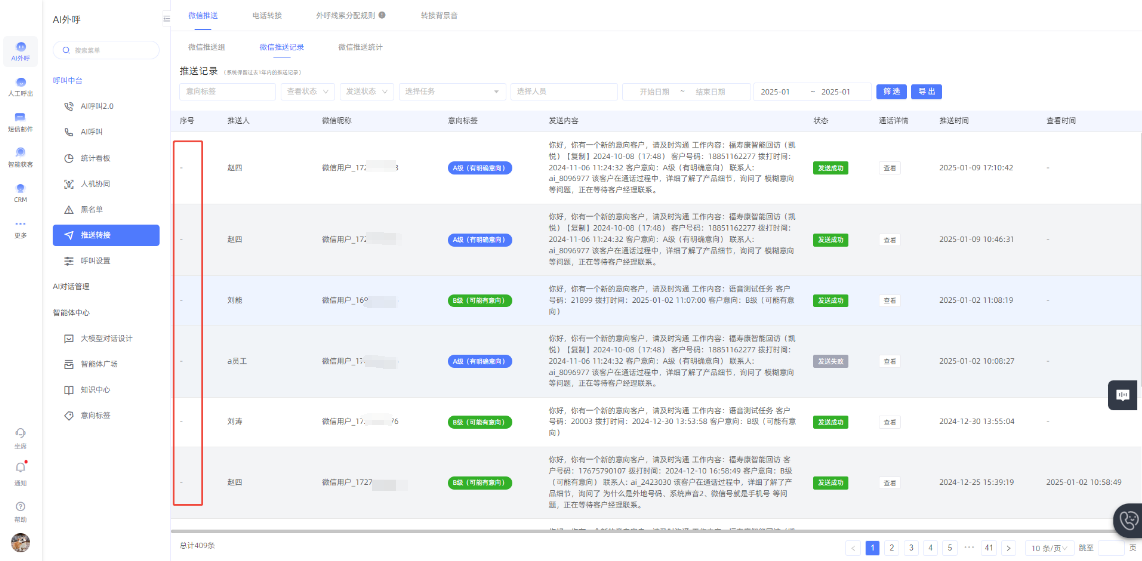Click the blue 筛选 filter button
Image resolution: width=1142 pixels, height=561 pixels.
click(x=890, y=91)
